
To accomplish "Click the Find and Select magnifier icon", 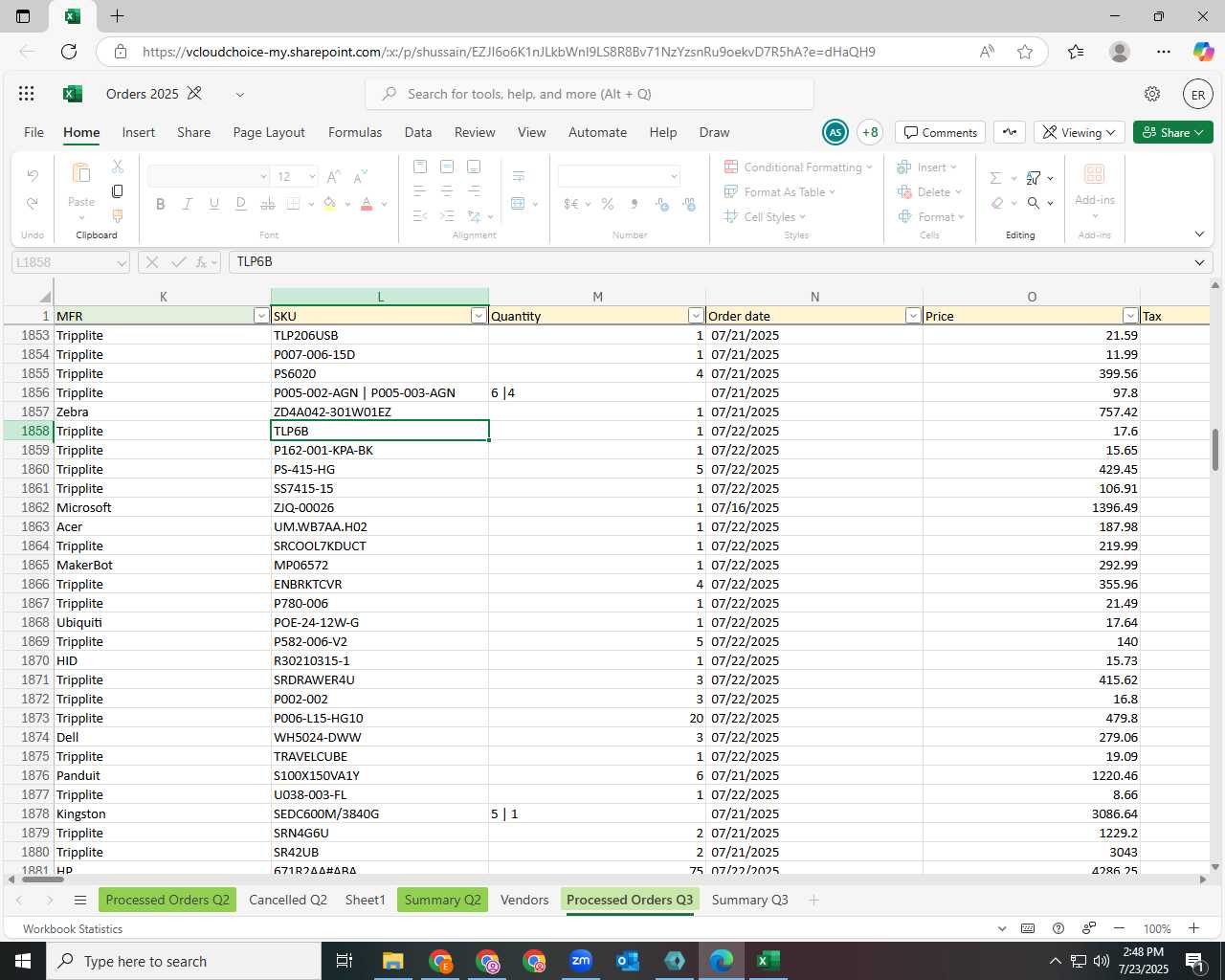I will click(x=1034, y=203).
